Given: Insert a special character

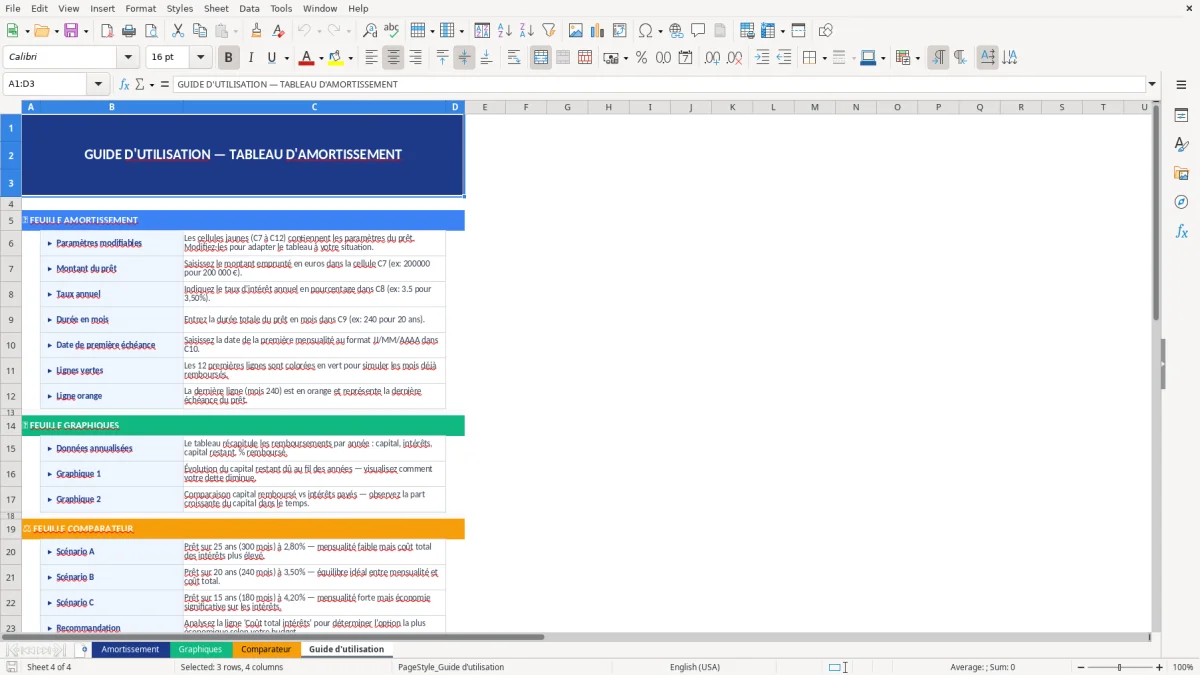Looking at the screenshot, I should (645, 30).
